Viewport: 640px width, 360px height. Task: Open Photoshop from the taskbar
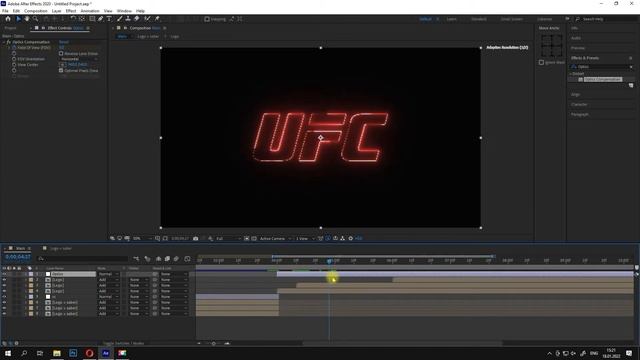pos(73,353)
